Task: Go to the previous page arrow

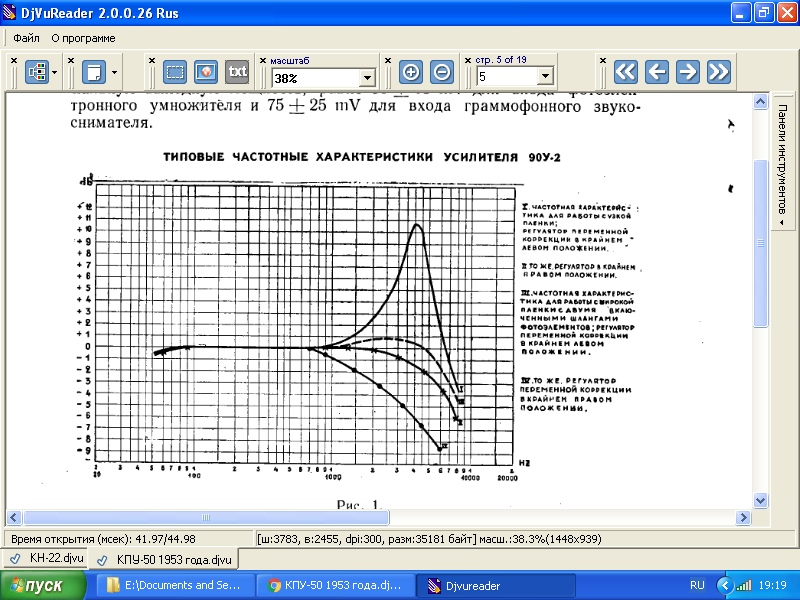Action: [x=657, y=71]
